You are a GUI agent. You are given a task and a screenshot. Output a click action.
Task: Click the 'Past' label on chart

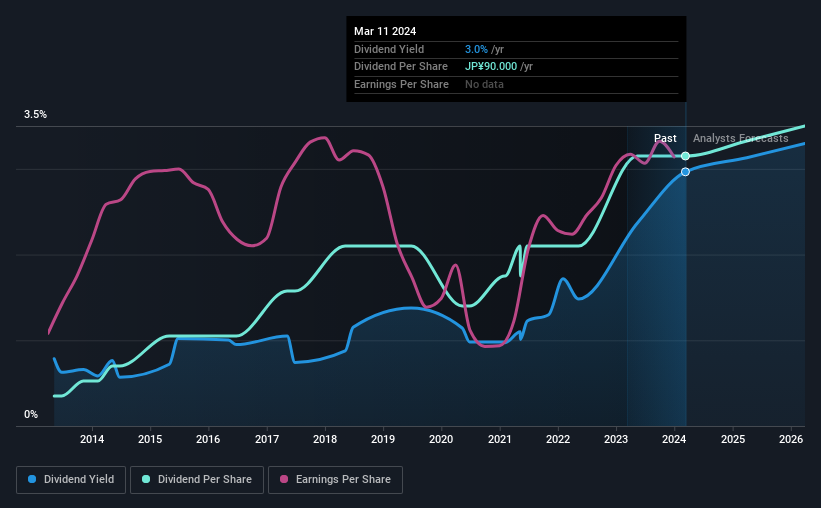pyautogui.click(x=665, y=138)
